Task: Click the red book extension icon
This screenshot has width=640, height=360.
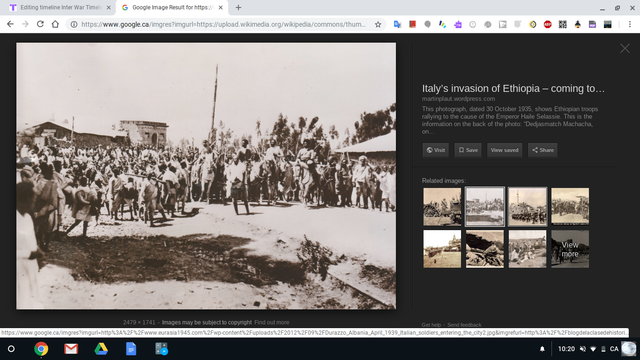Action: (x=412, y=24)
